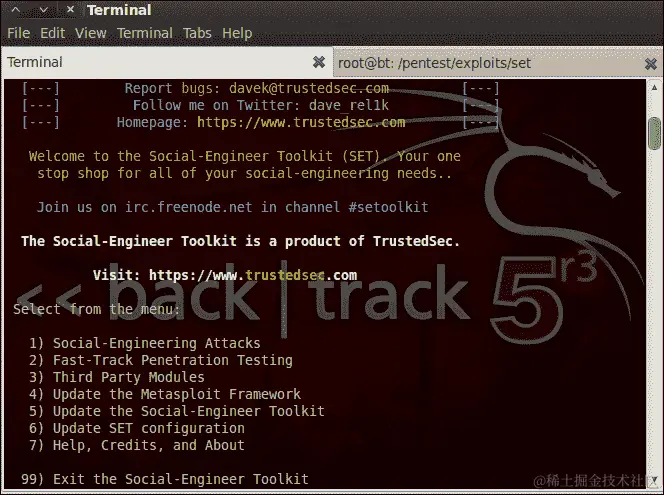Click menu line '4) Update the Metasploit Framework'

(165, 394)
